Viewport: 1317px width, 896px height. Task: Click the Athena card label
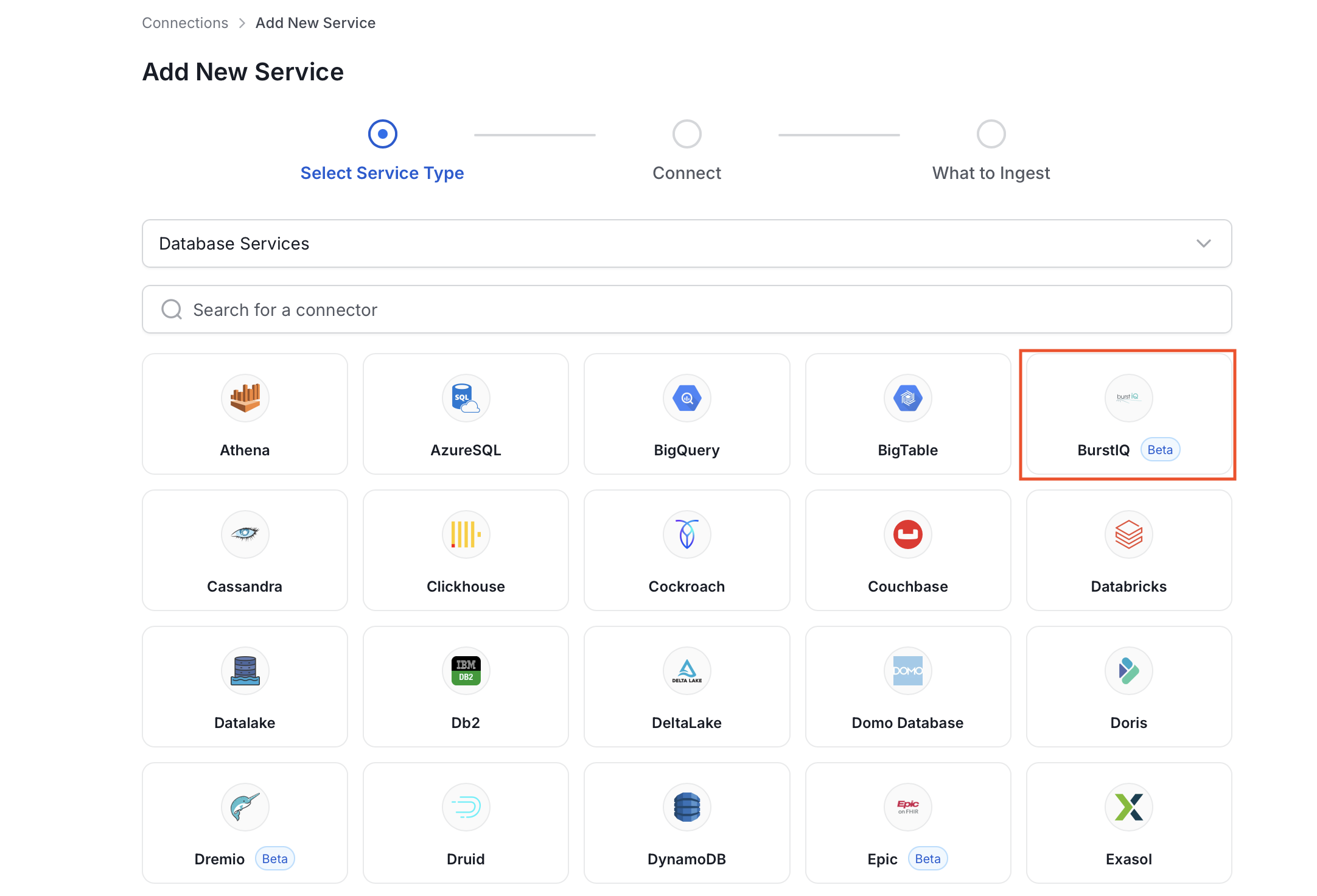click(245, 450)
